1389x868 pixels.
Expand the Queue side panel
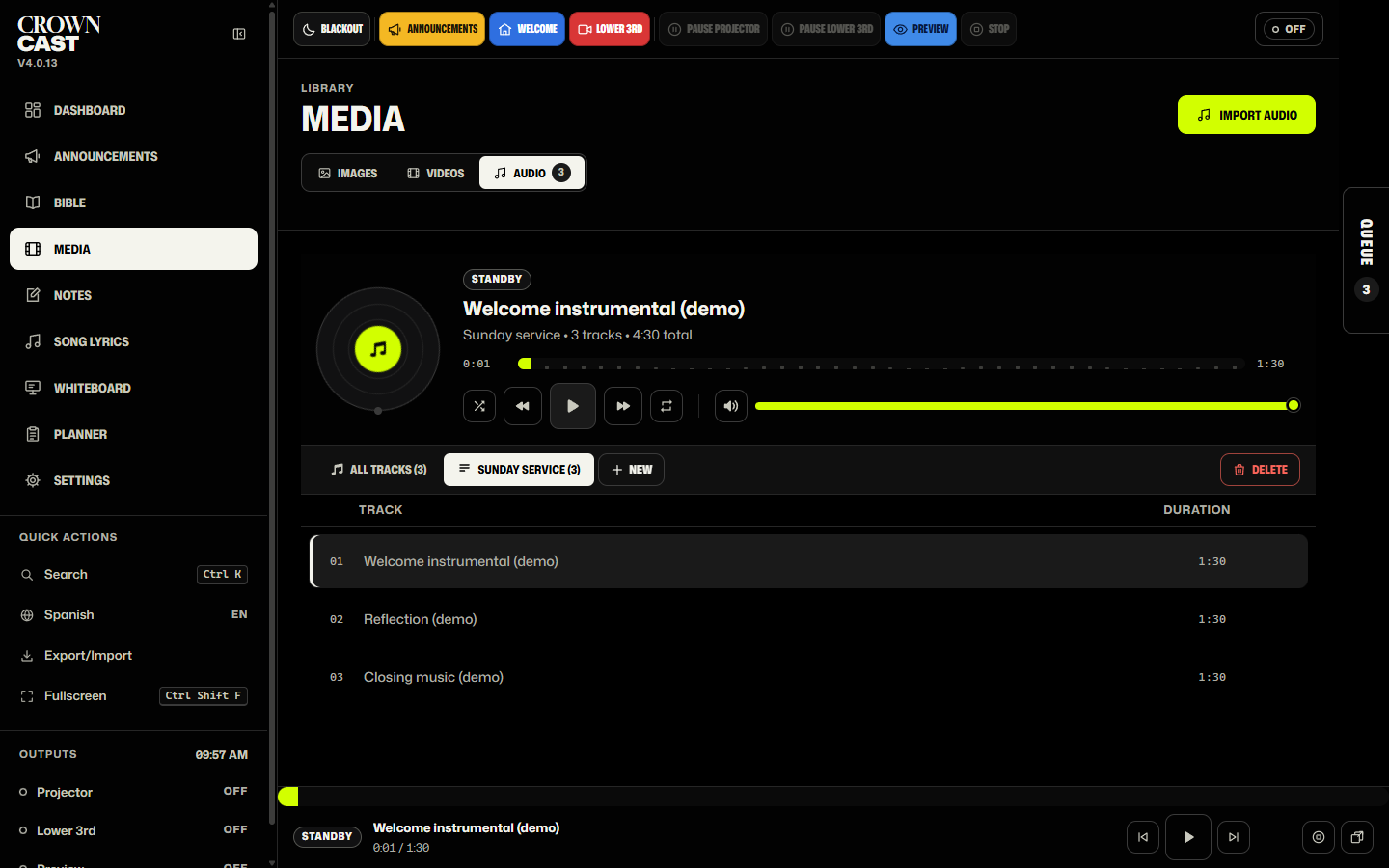click(x=1367, y=260)
